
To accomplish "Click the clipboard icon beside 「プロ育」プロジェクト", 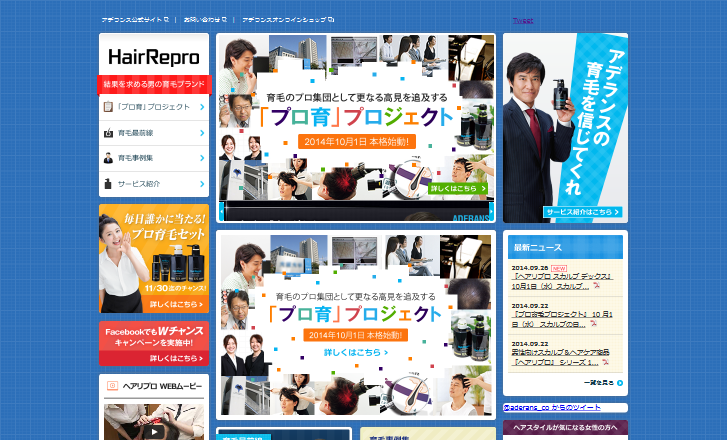I will (108, 107).
